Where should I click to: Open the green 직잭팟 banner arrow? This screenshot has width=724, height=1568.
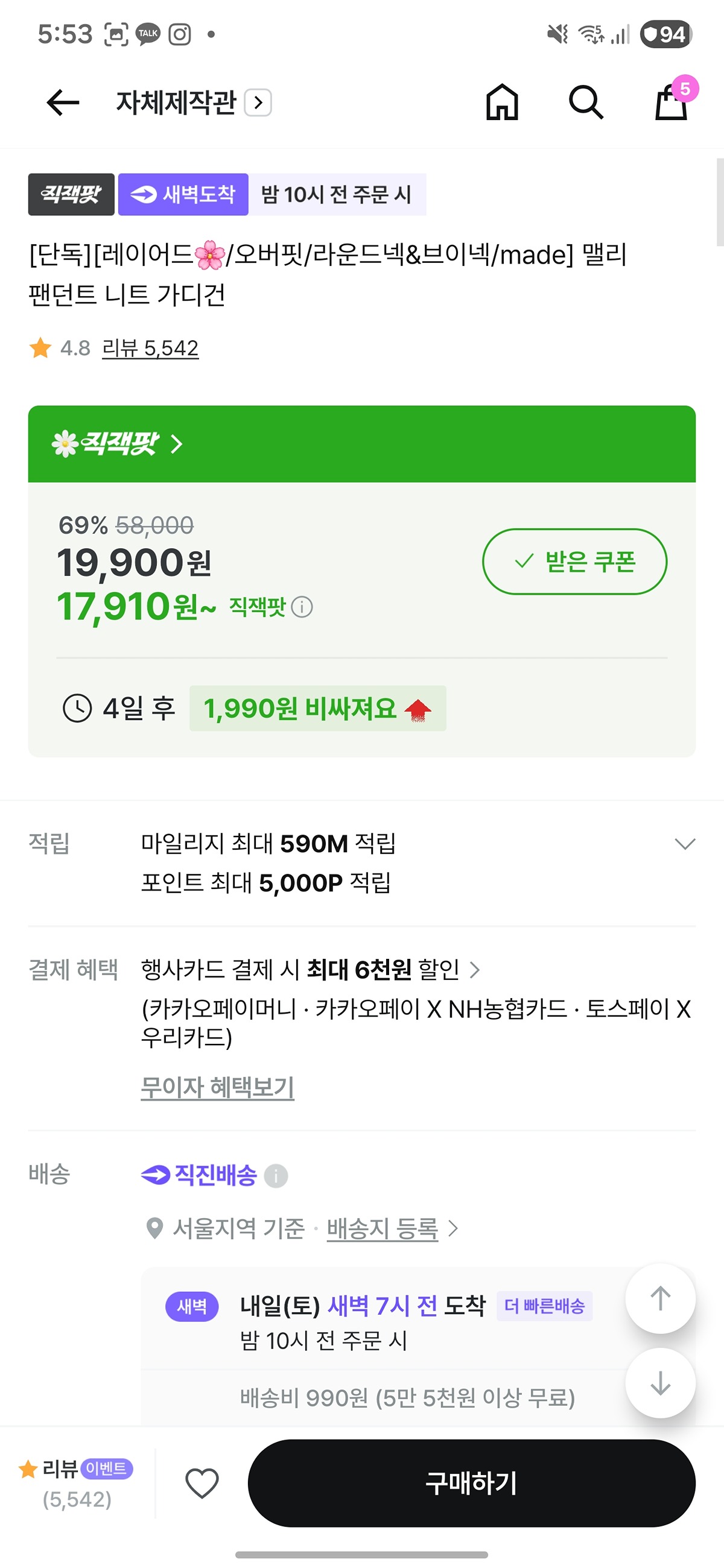(x=177, y=444)
